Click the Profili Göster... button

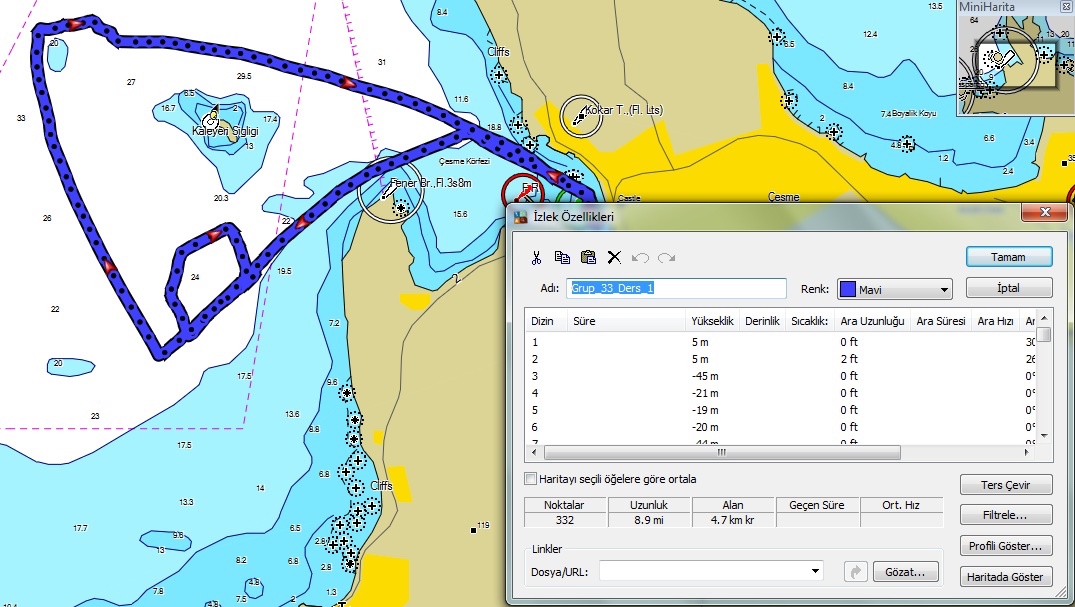(1006, 546)
